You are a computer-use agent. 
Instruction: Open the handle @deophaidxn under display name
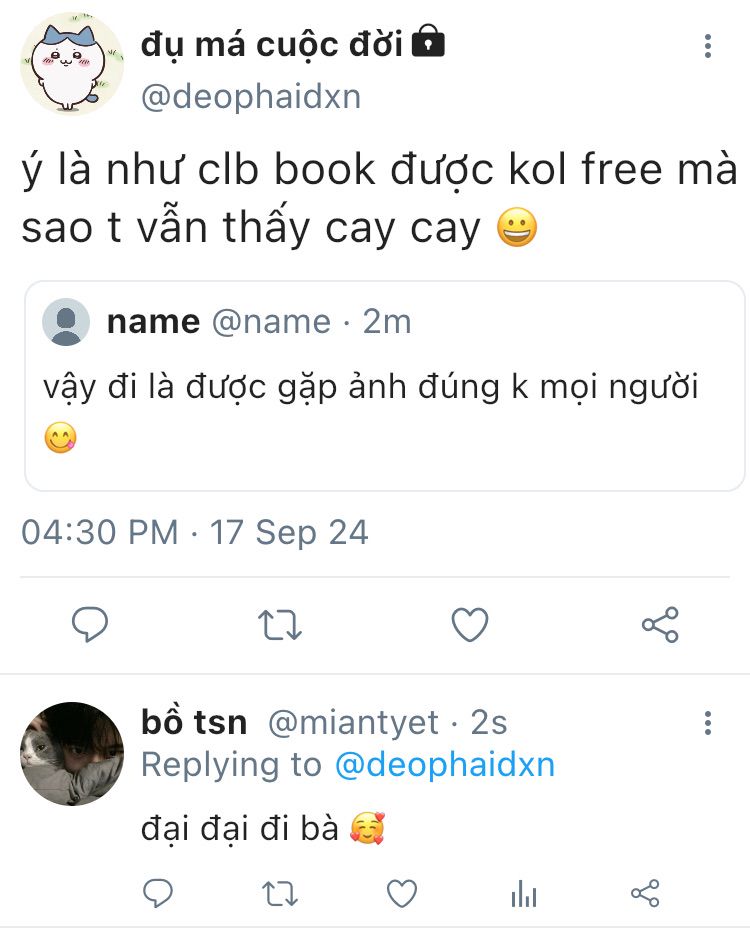pyautogui.click(x=251, y=96)
